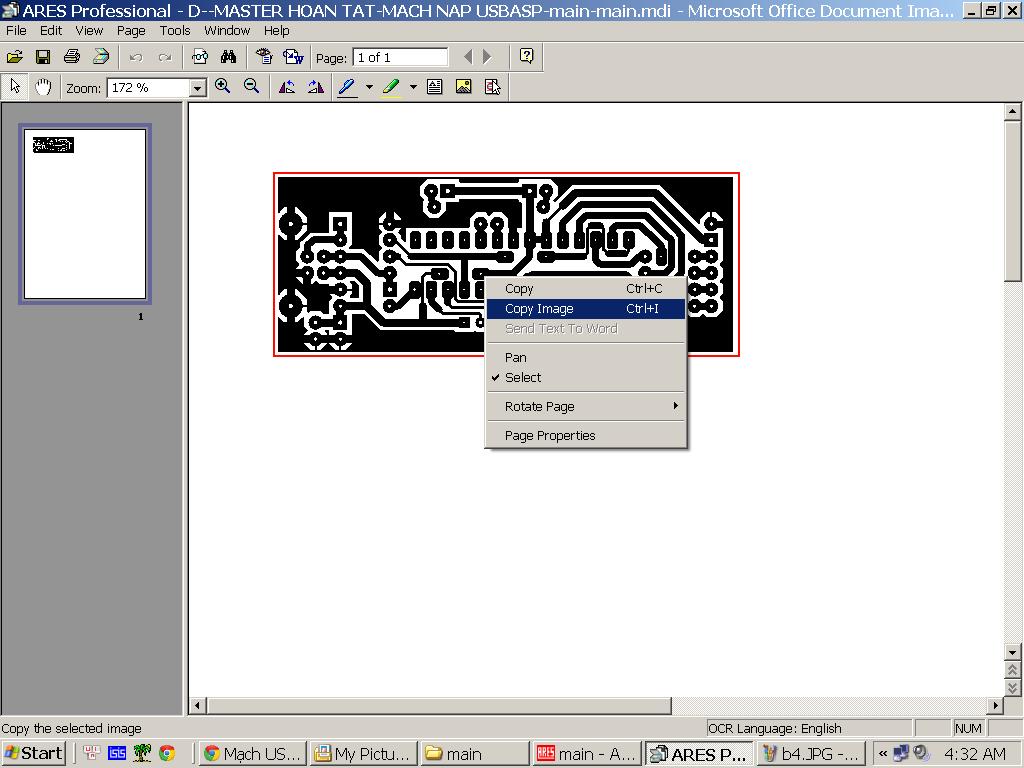Click the Reading View glasses icon
This screenshot has height=768, width=1024.
tap(200, 57)
